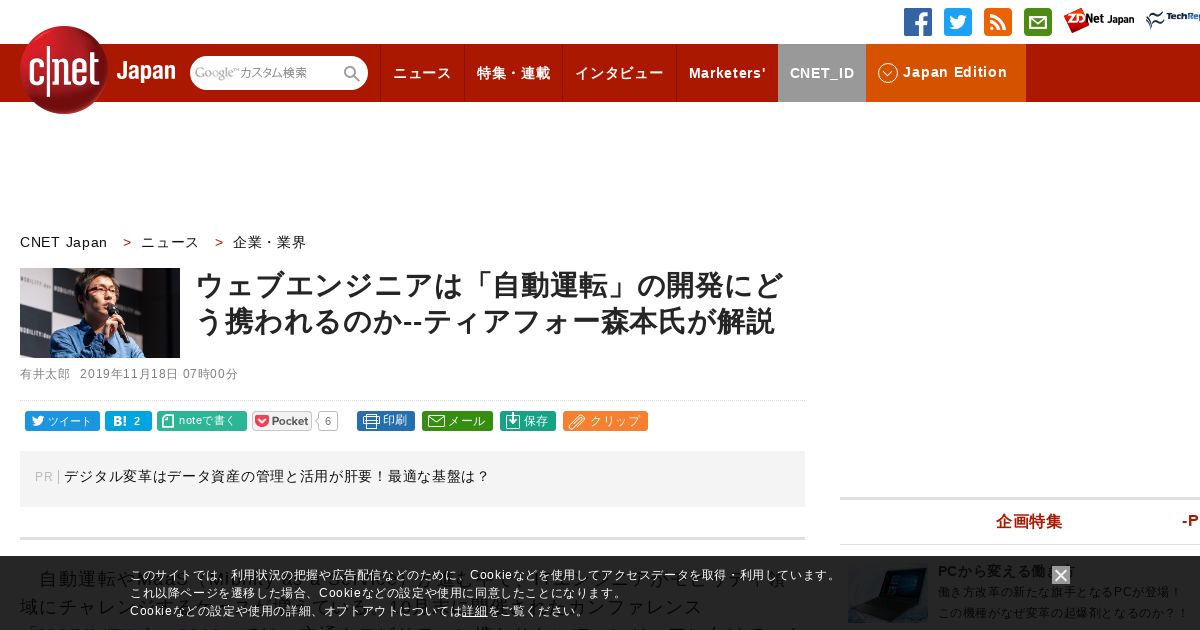Open the article speaker thumbnail
The image size is (1200, 630).
pyautogui.click(x=100, y=313)
